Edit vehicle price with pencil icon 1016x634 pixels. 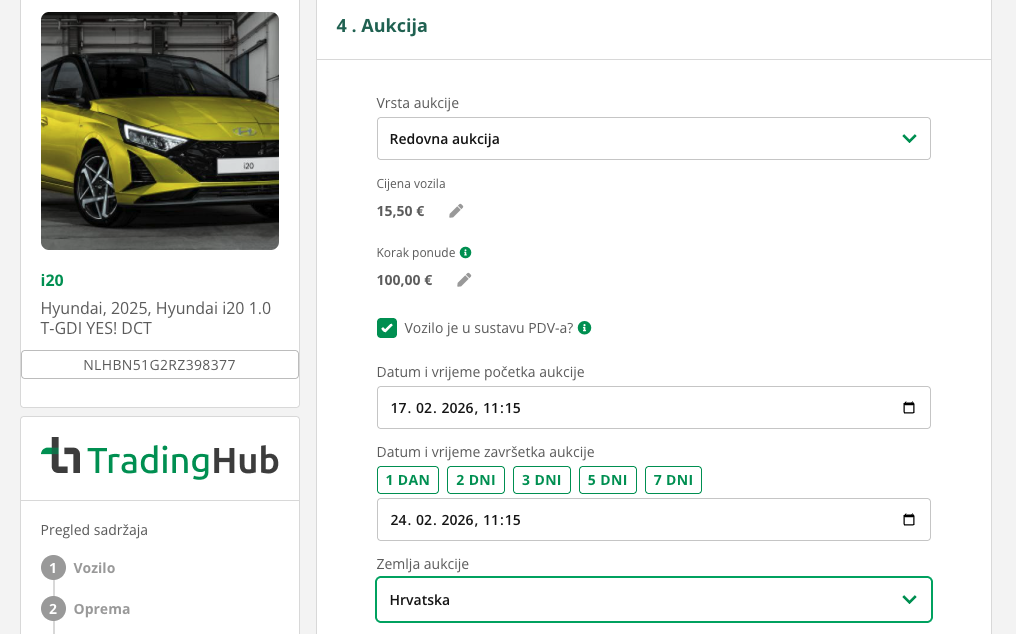pos(456,211)
